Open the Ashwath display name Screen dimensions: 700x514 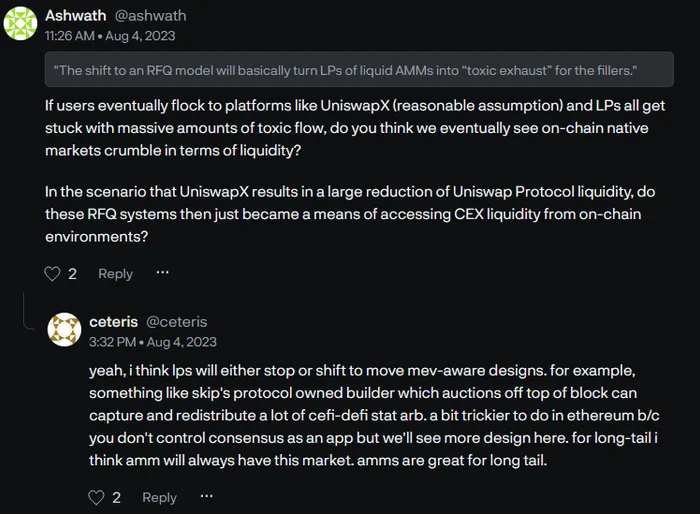75,16
